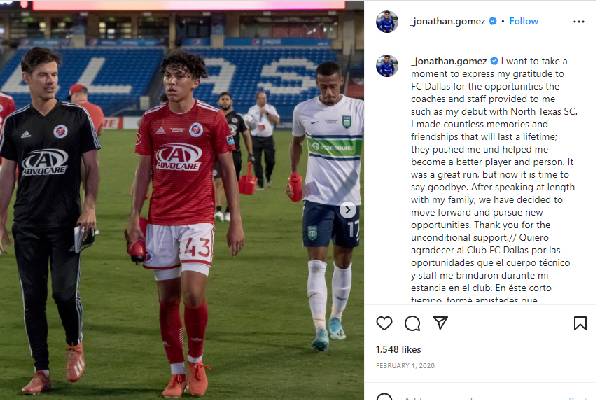The width and height of the screenshot is (600, 400).
Task: Advance to next photo with carousel arrow
Action: [x=347, y=210]
